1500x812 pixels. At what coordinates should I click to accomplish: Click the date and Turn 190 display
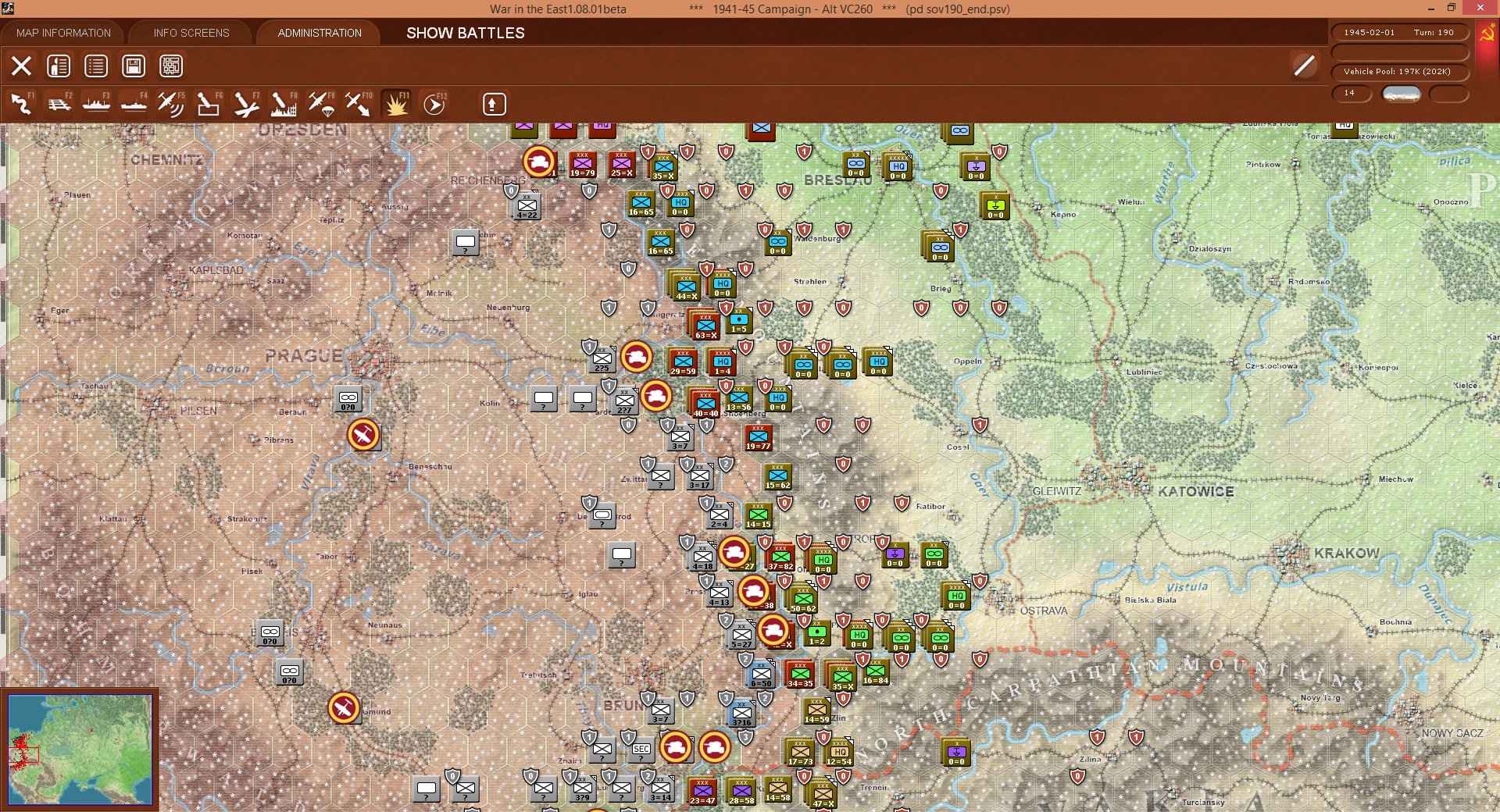click(1399, 33)
